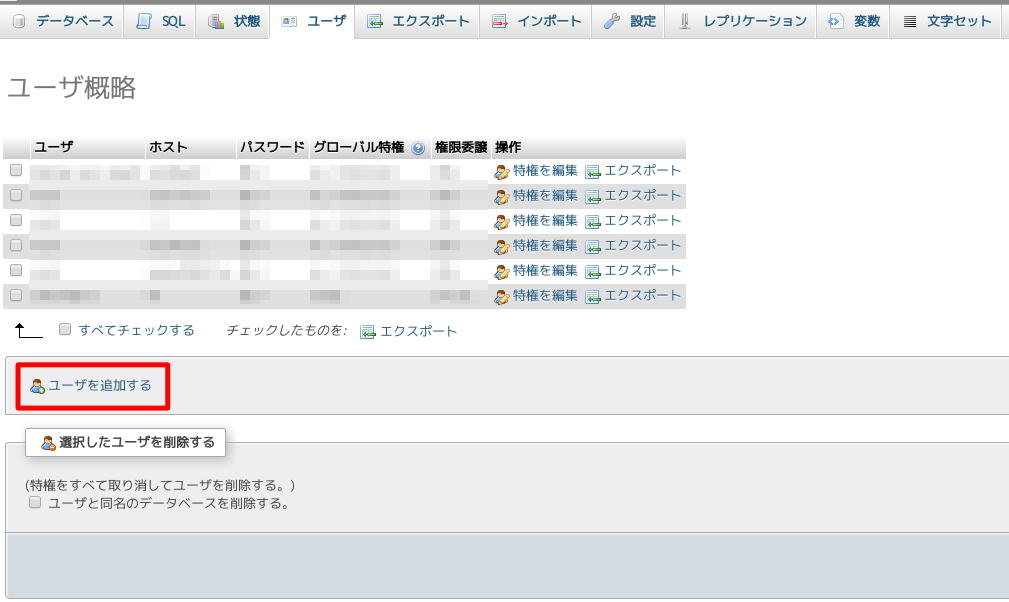The height and width of the screenshot is (602, 1009).
Task: Click the 特権を編集 icon in the third user row
Action: pyautogui.click(x=502, y=222)
